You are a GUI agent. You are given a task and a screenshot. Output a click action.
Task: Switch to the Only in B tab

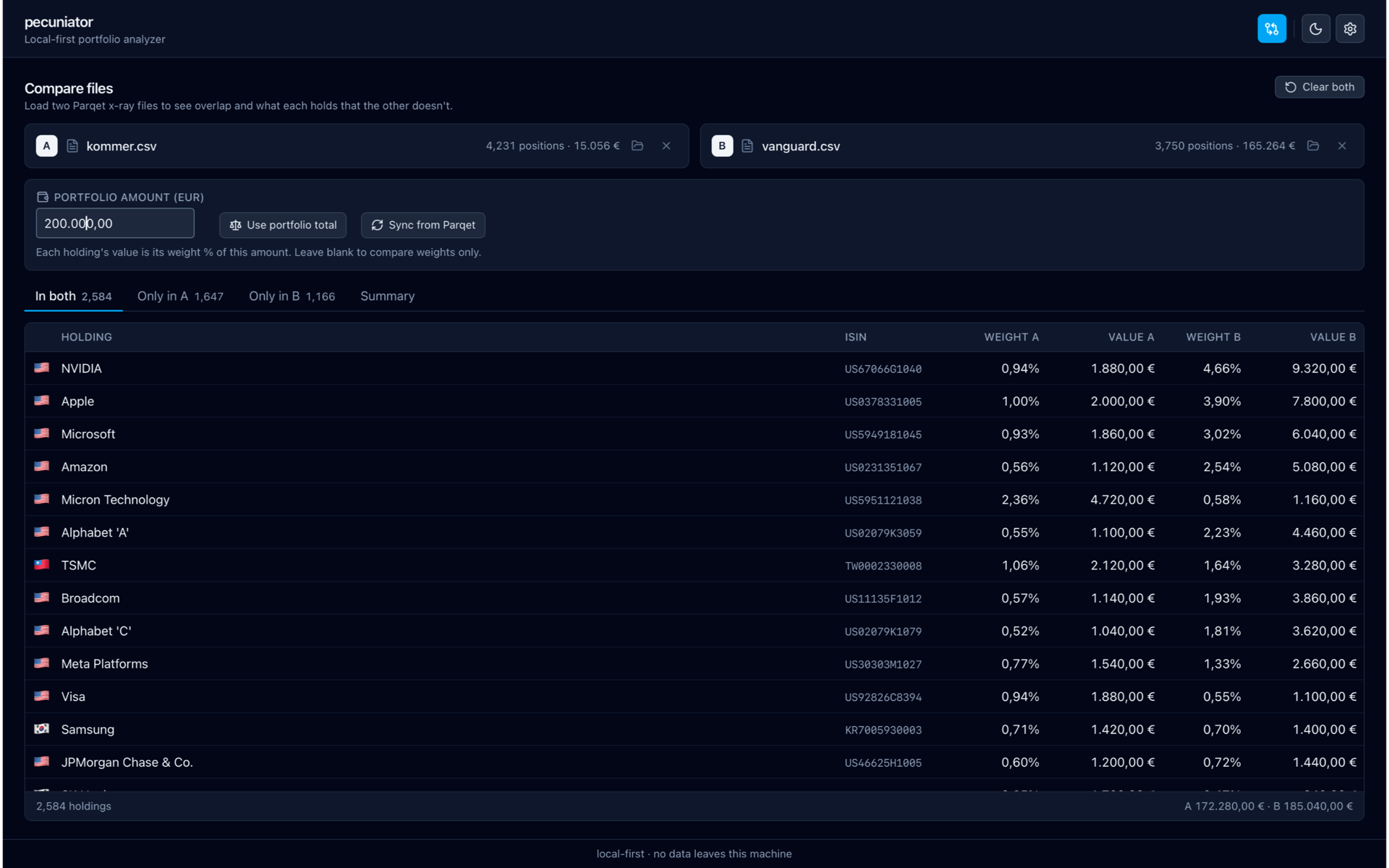coord(292,296)
